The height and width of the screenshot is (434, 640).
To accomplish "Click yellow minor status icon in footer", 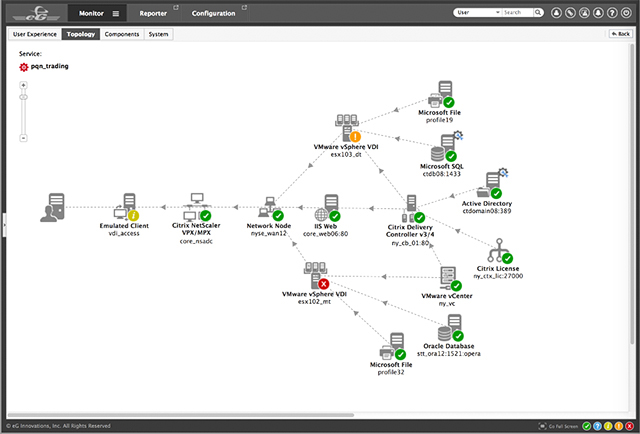I will click(608, 426).
